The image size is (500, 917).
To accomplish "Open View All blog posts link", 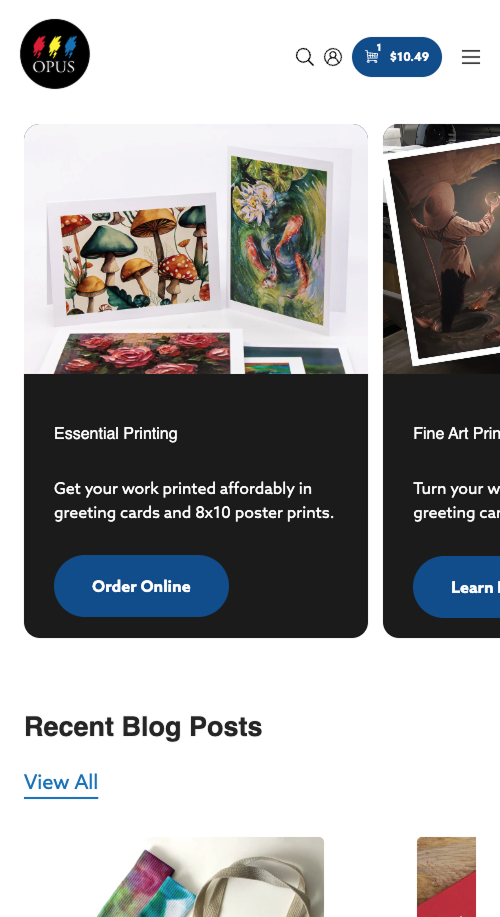I will tap(61, 782).
